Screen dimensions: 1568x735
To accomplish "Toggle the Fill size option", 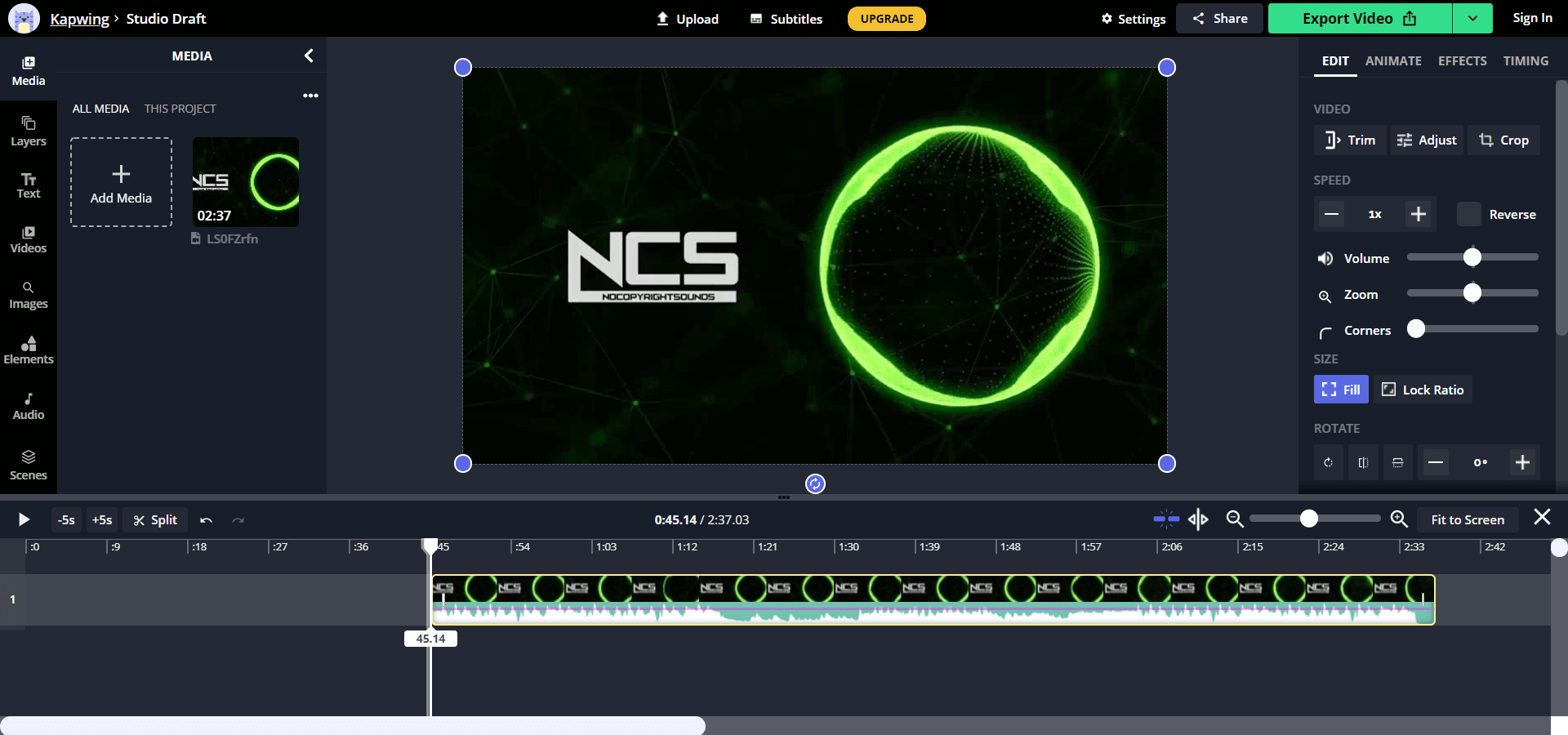I will tap(1341, 390).
